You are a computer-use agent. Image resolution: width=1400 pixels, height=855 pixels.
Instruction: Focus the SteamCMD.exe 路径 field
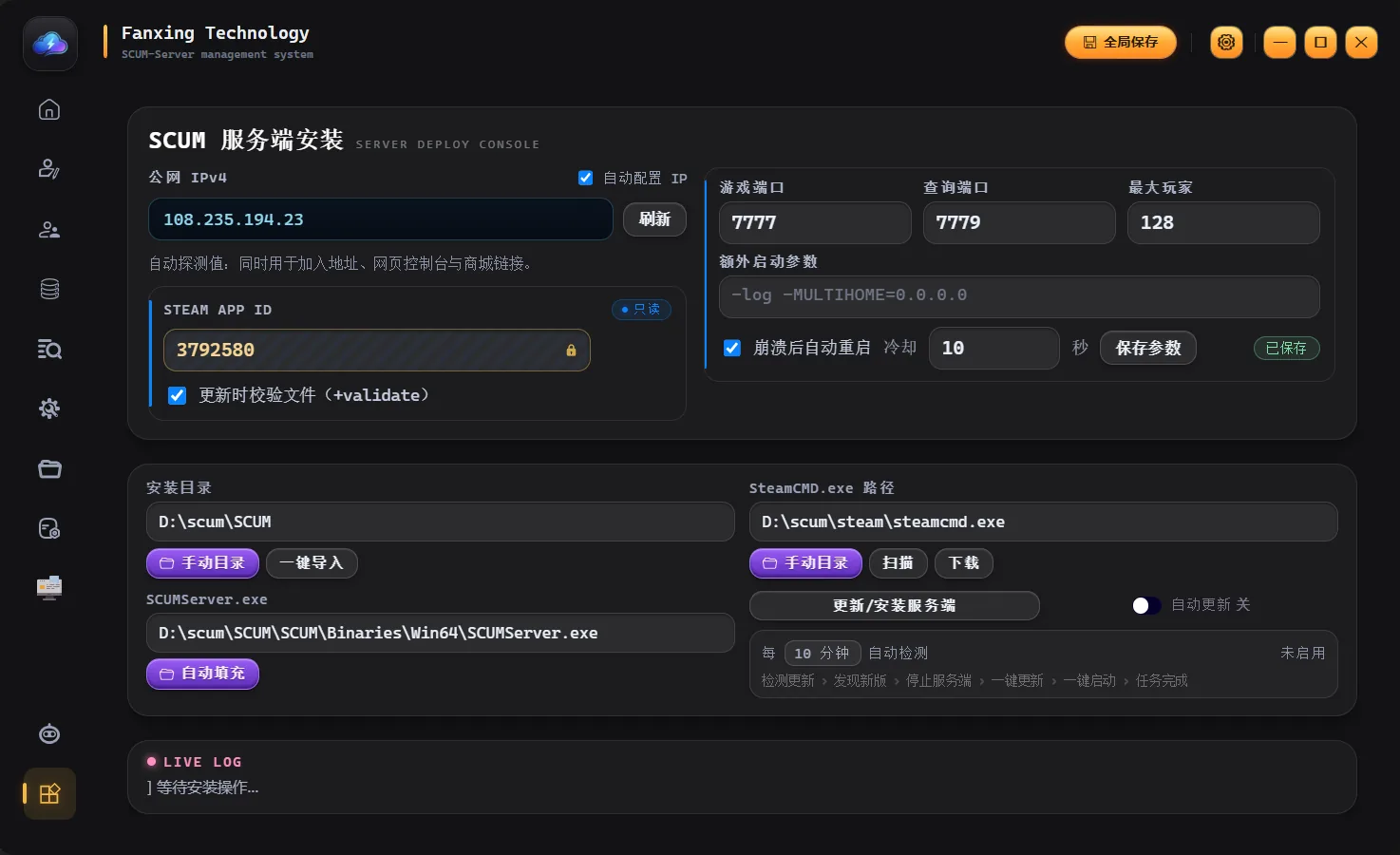tap(1044, 522)
